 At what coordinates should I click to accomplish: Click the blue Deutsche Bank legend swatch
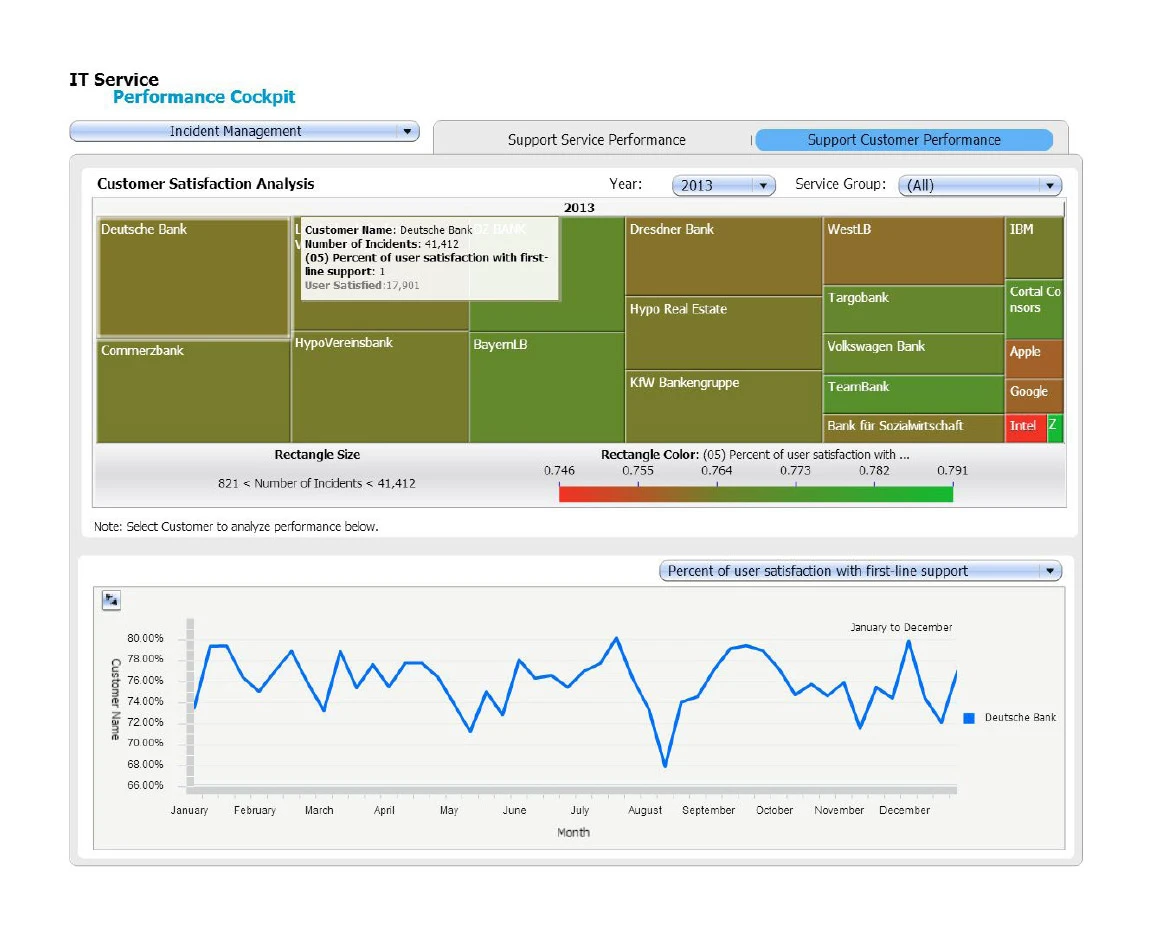coord(969,718)
